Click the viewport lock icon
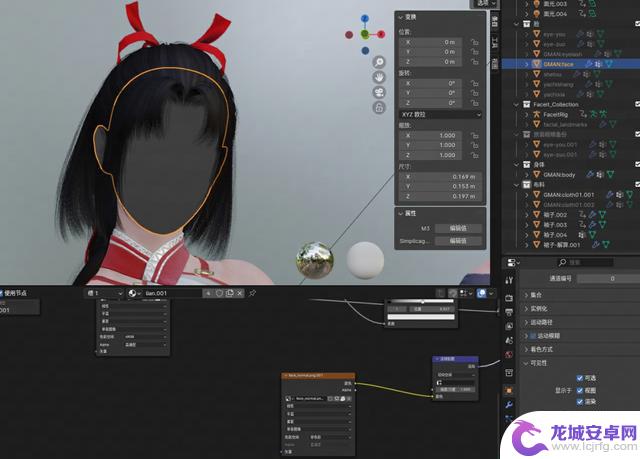Viewport: 640px width, 459px height. (x=379, y=108)
